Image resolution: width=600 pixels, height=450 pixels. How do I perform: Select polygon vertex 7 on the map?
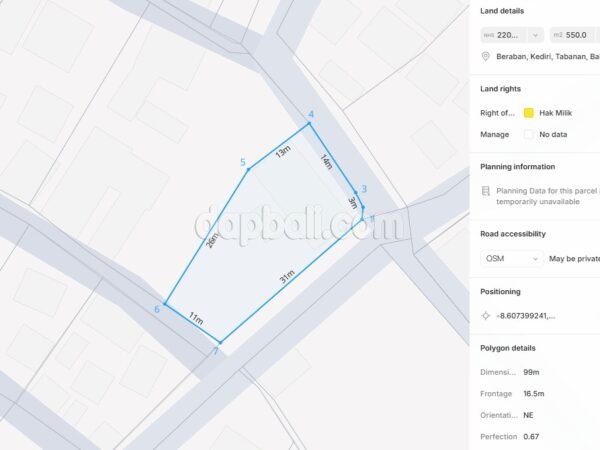(x=220, y=342)
